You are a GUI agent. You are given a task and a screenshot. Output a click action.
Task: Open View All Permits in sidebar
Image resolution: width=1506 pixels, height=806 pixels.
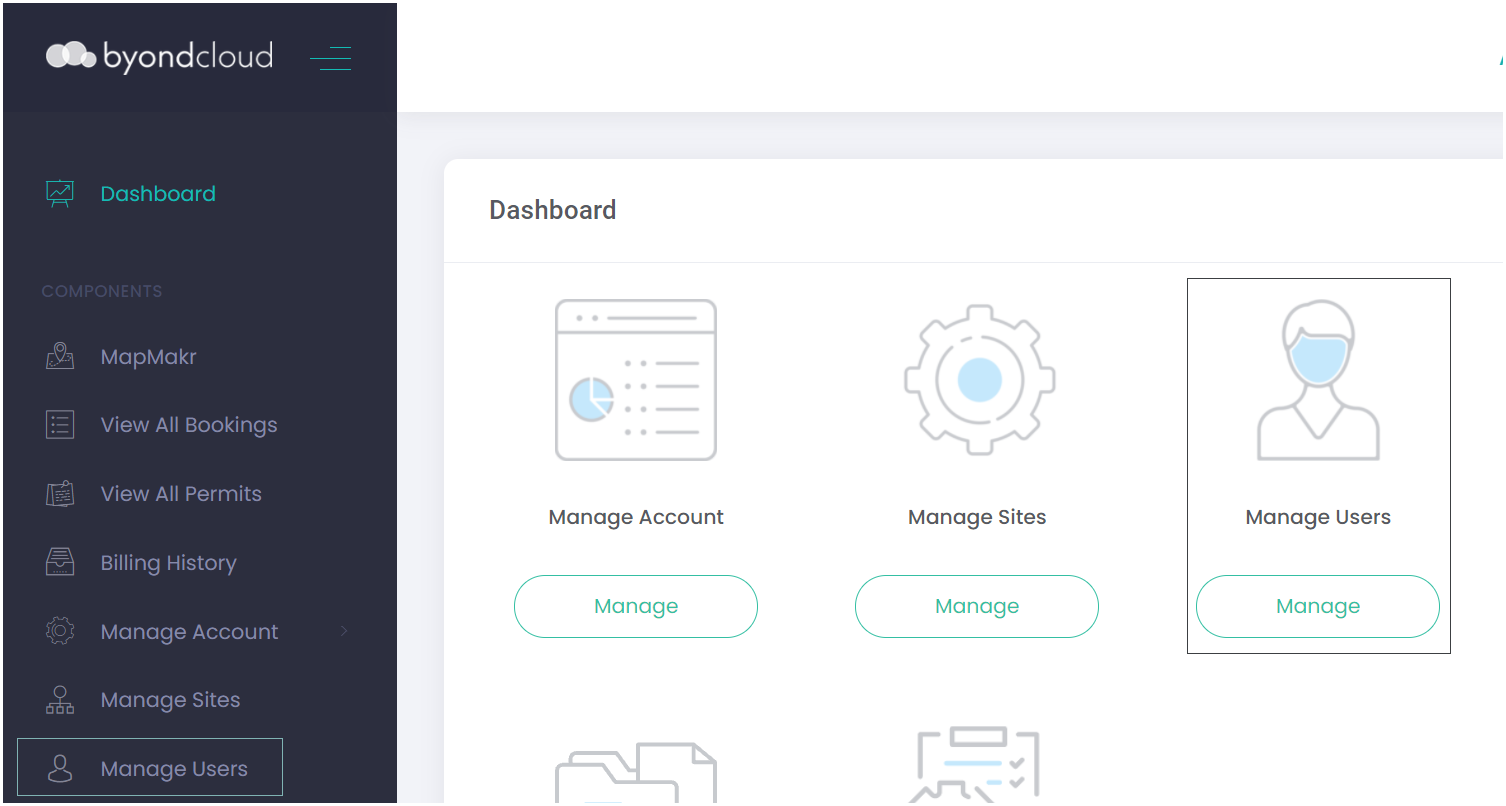[181, 494]
